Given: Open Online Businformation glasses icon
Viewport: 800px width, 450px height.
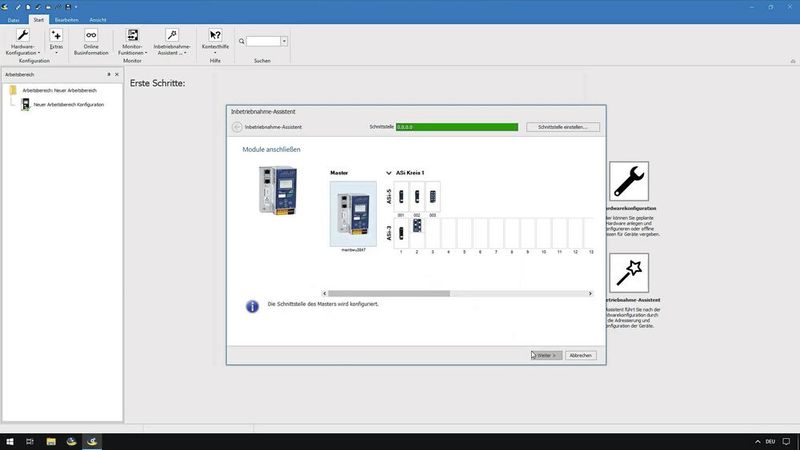Looking at the screenshot, I should pos(91,35).
